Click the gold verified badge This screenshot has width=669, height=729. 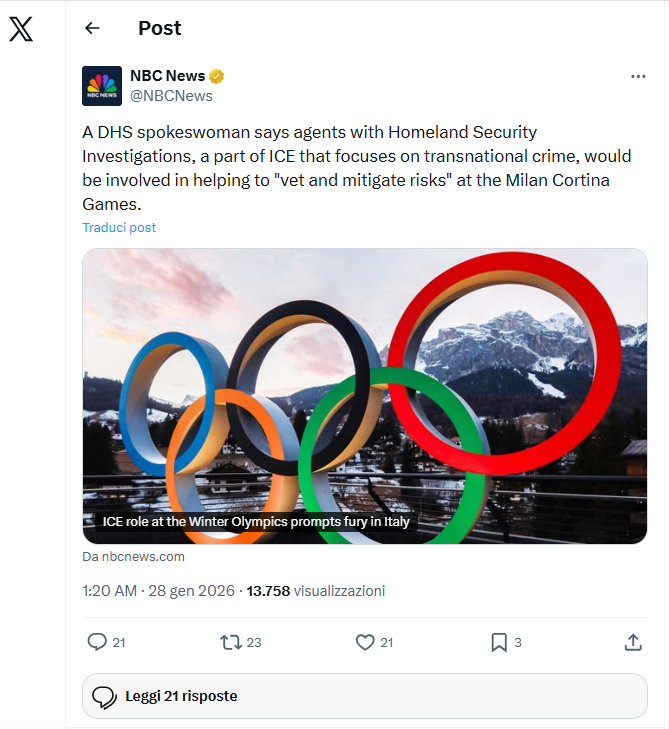tap(217, 76)
